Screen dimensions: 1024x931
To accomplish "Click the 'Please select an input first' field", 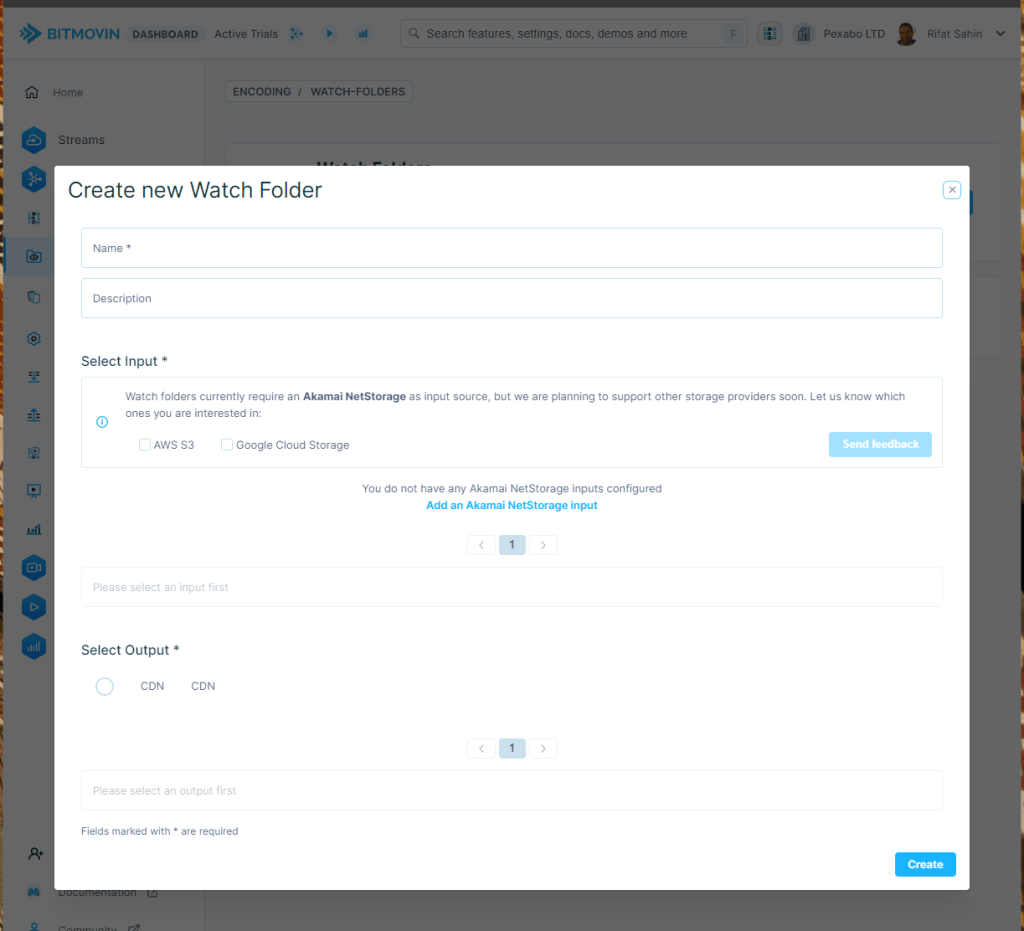I will click(511, 587).
